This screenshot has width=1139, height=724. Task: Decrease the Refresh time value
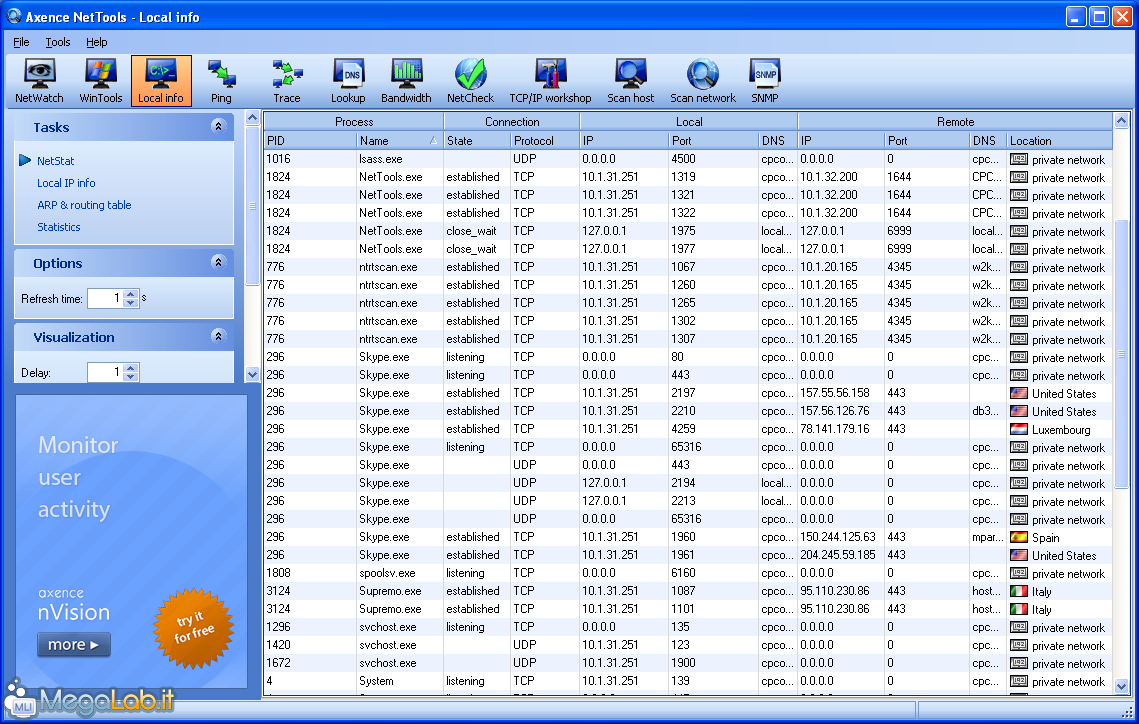(x=131, y=302)
